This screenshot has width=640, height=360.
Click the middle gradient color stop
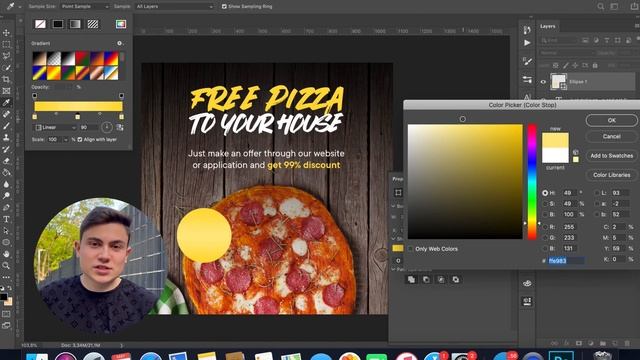tap(78, 117)
